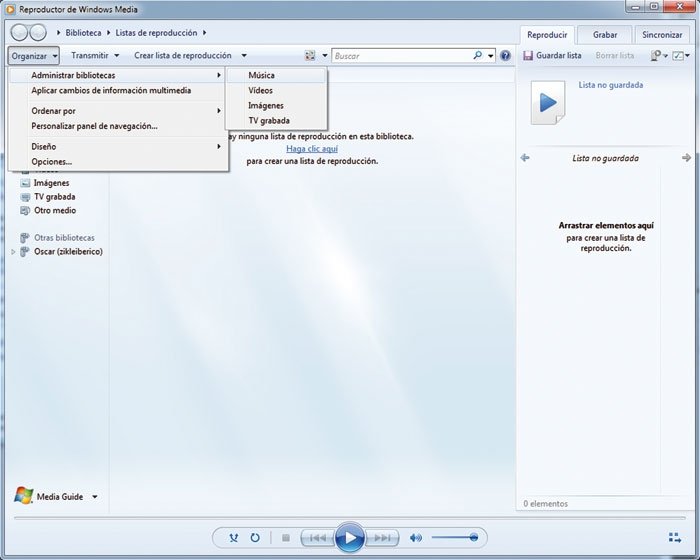Click the Haga clic aquí link
Screen dimensions: 700x560
(312, 149)
